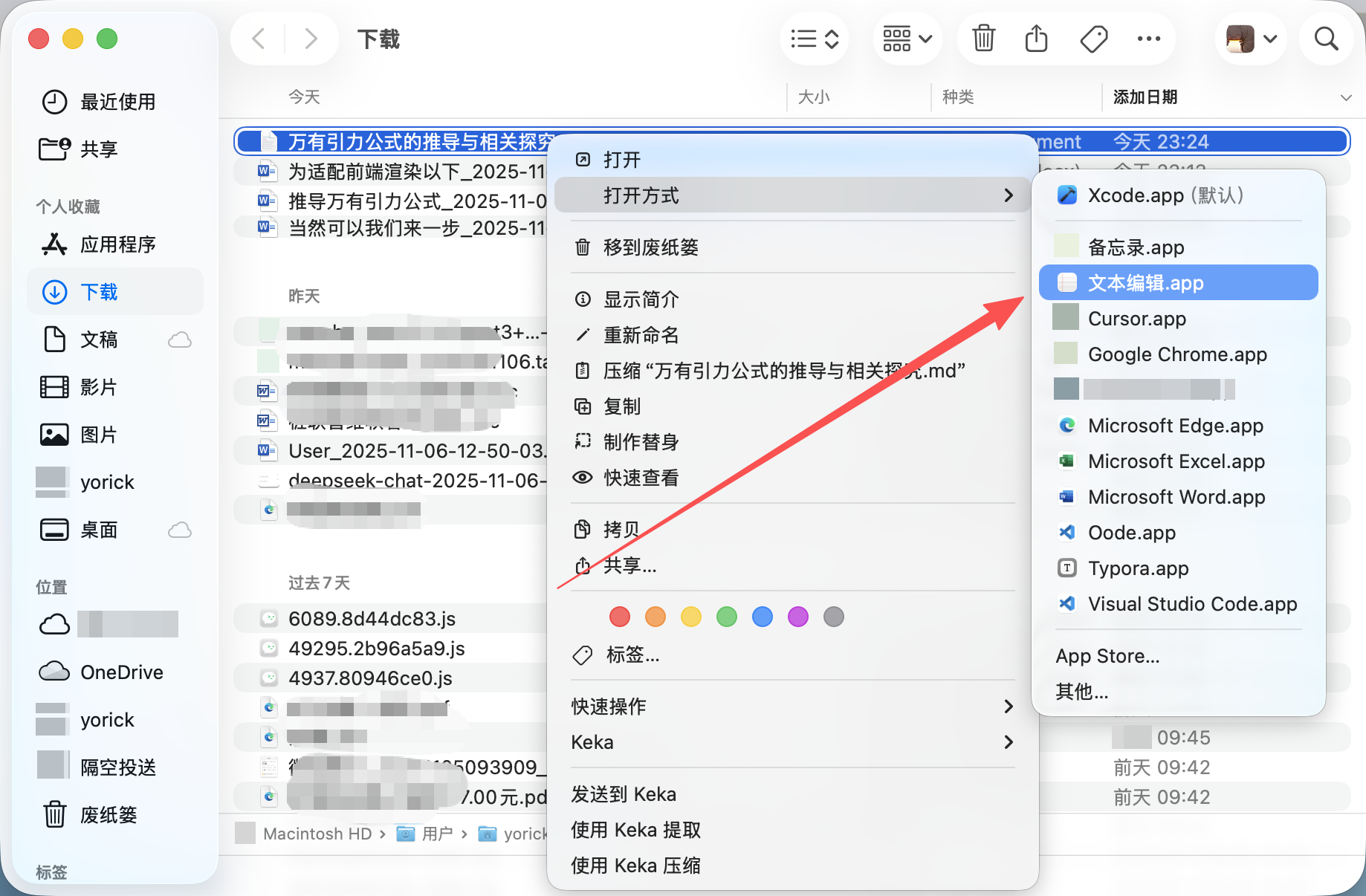
Task: Click the more actions ellipsis icon
Action: 1148,38
